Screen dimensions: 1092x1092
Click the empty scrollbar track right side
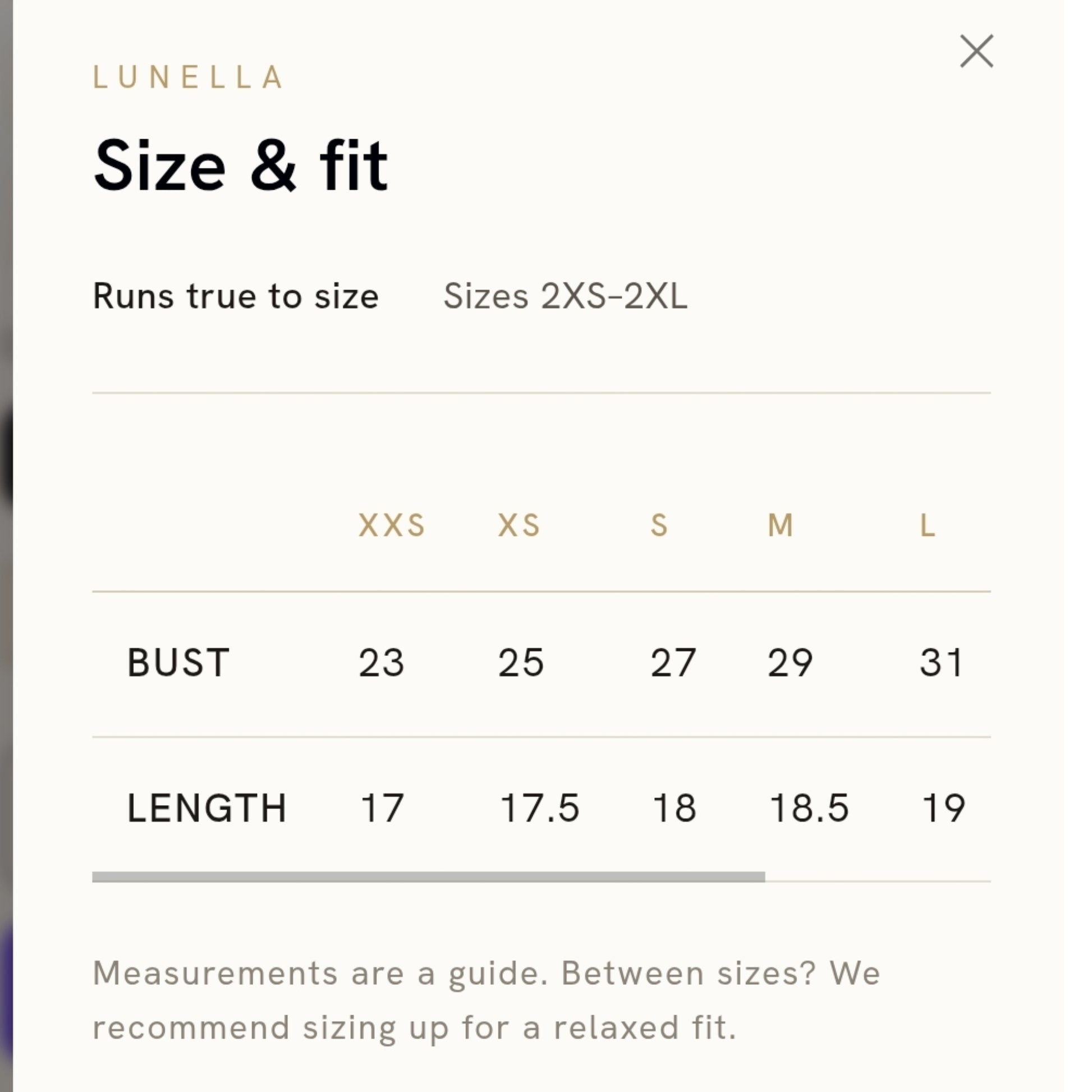[x=878, y=879]
